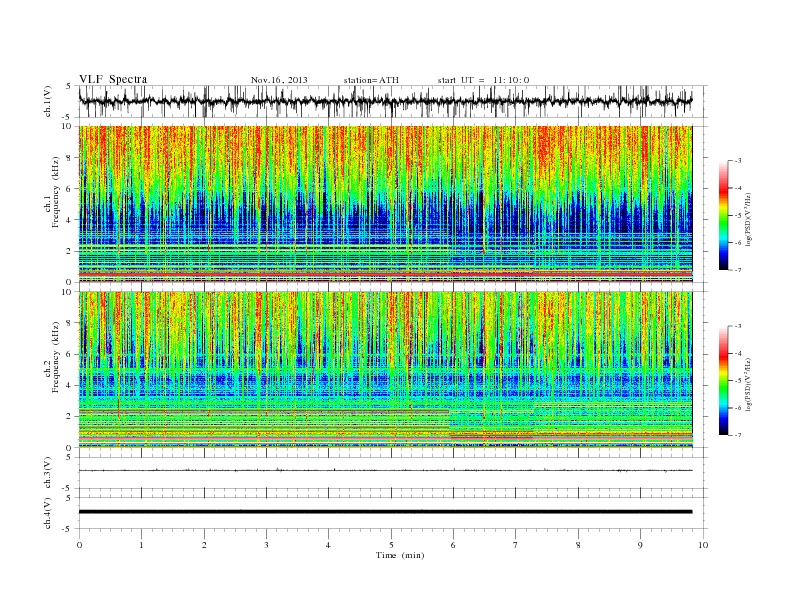Click time axis tick label "0"
The image size is (792, 612).
tap(79, 545)
